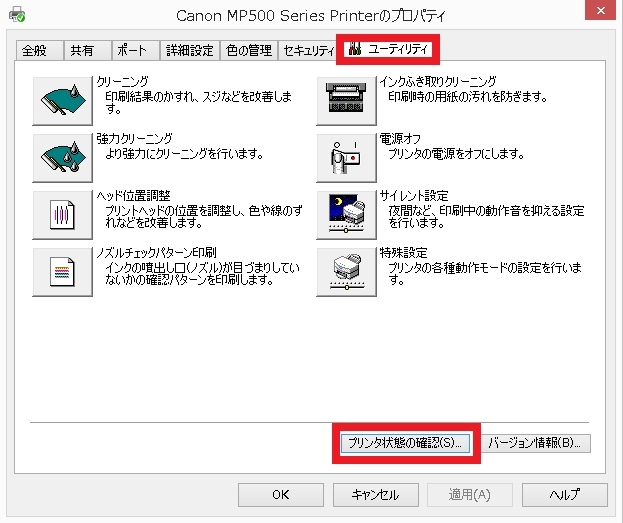Click the ヘッド位置調整 heading text
The image size is (623, 523).
click(x=134, y=196)
